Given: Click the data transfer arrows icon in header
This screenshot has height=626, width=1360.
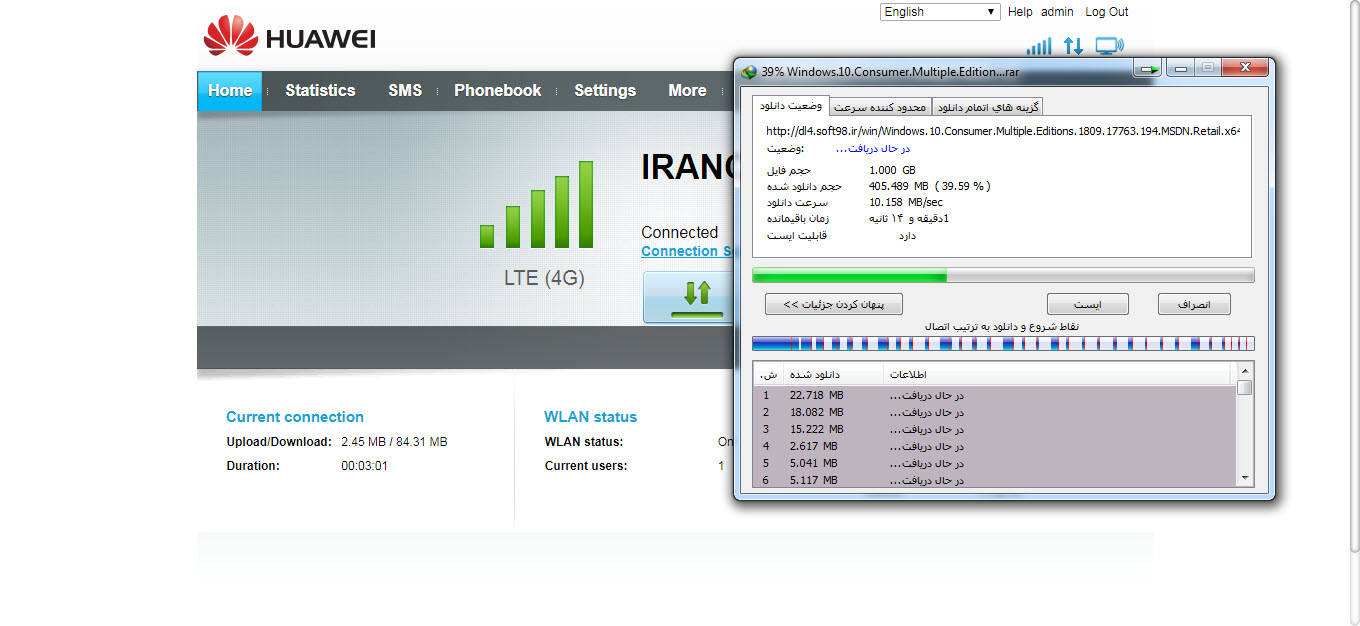Looking at the screenshot, I should (1073, 46).
